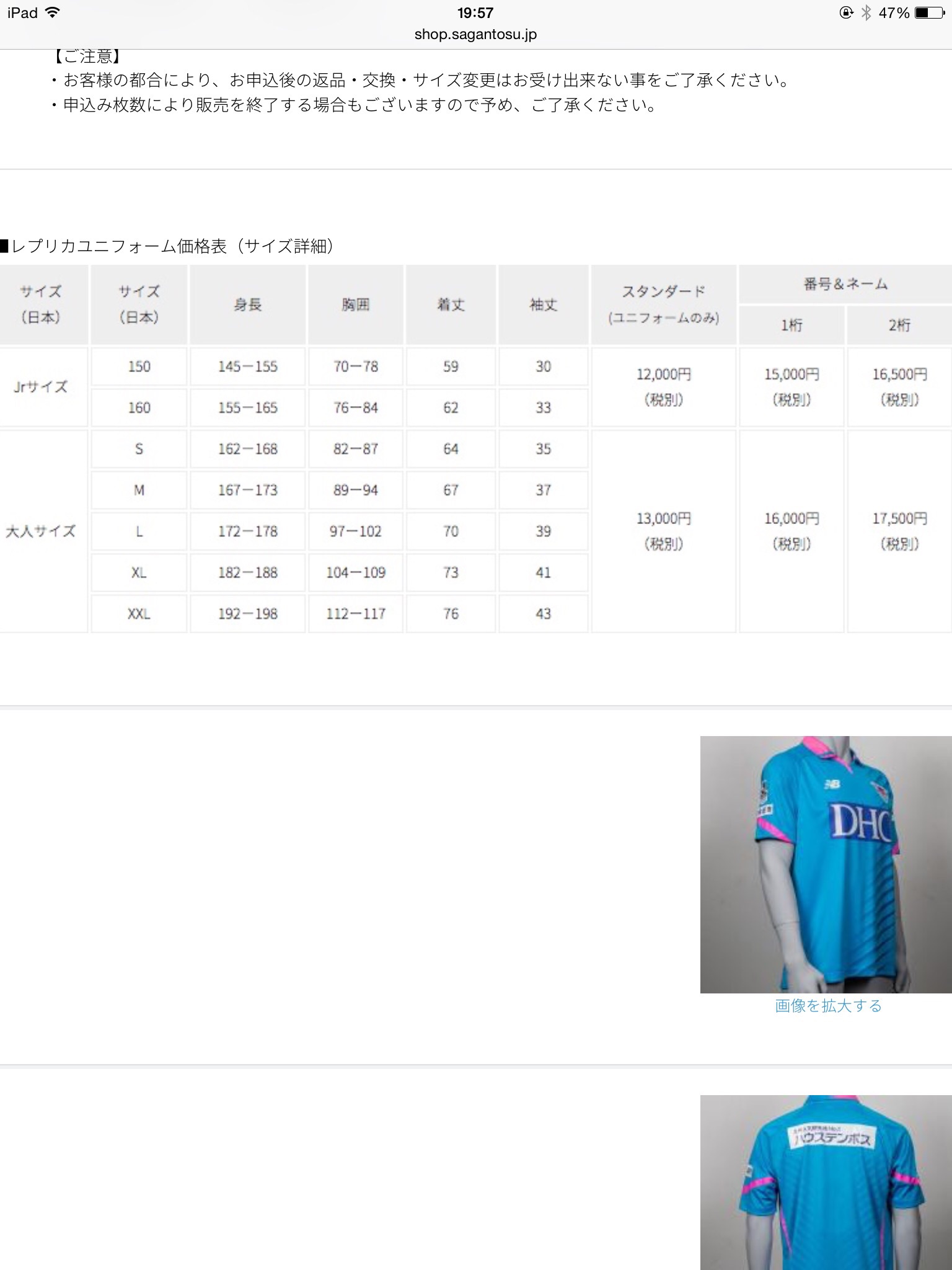Tap the Wi-Fi icon in status bar

click(53, 13)
